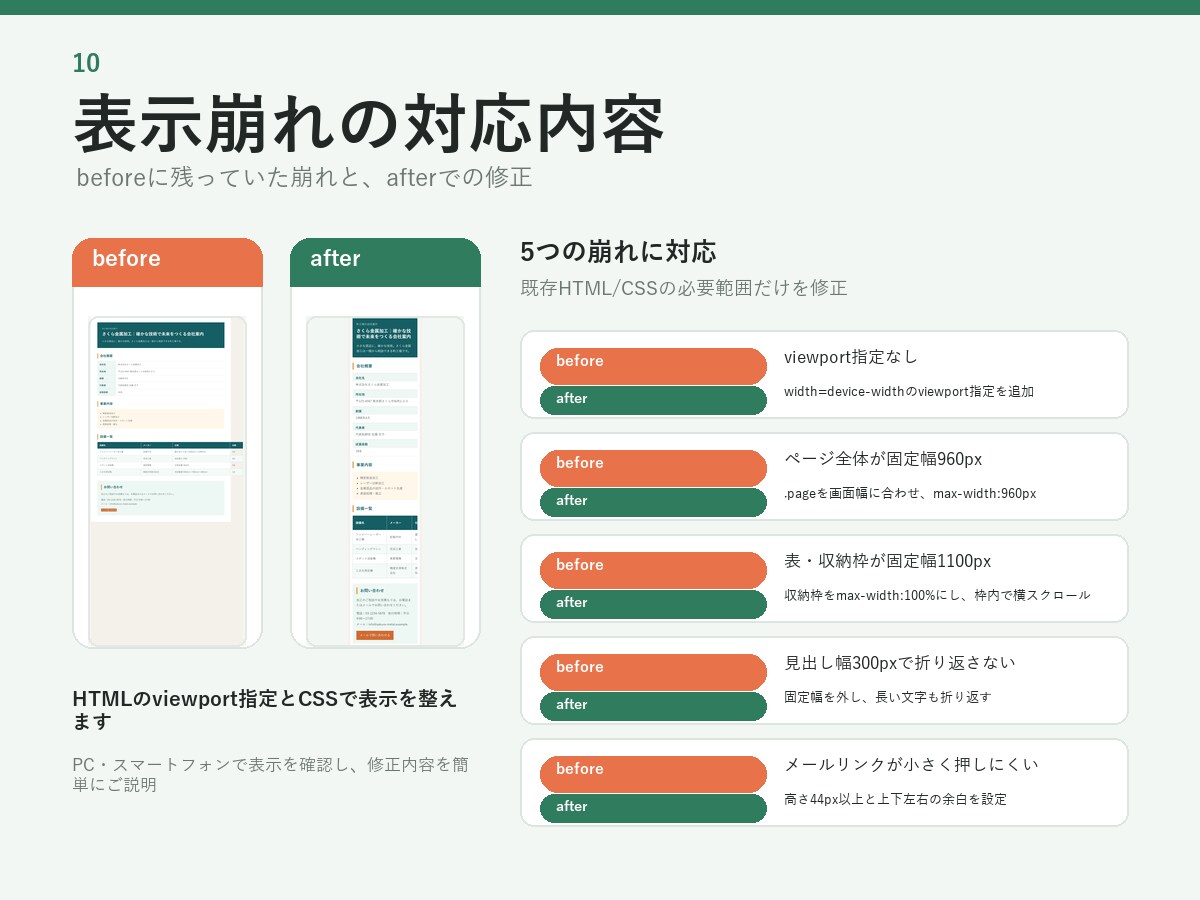This screenshot has width=1200, height=900.
Task: Click subtitle beforeに残っていた崩れと、afterでの修正
Action: point(304,178)
